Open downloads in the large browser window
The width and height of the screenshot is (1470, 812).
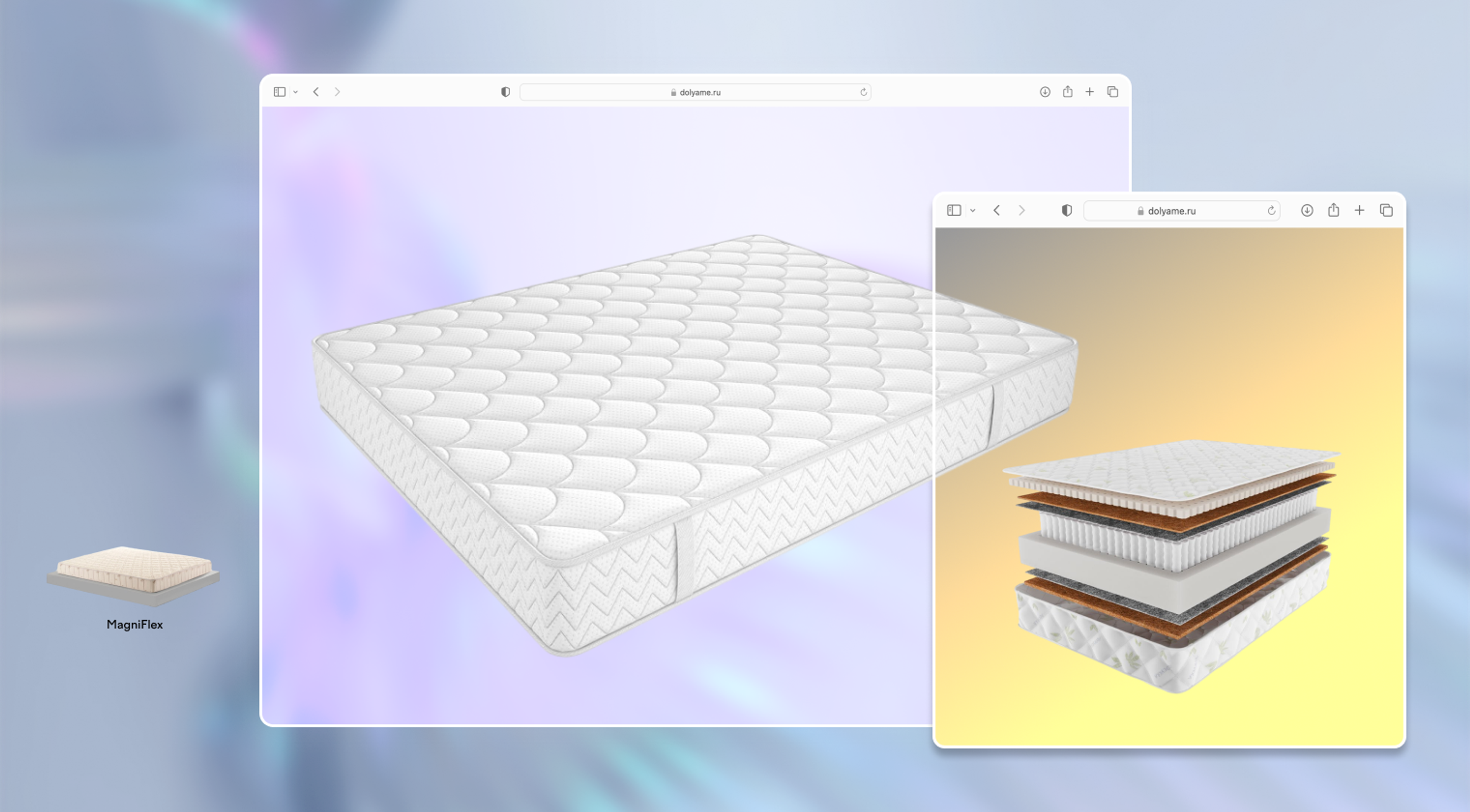(1044, 92)
